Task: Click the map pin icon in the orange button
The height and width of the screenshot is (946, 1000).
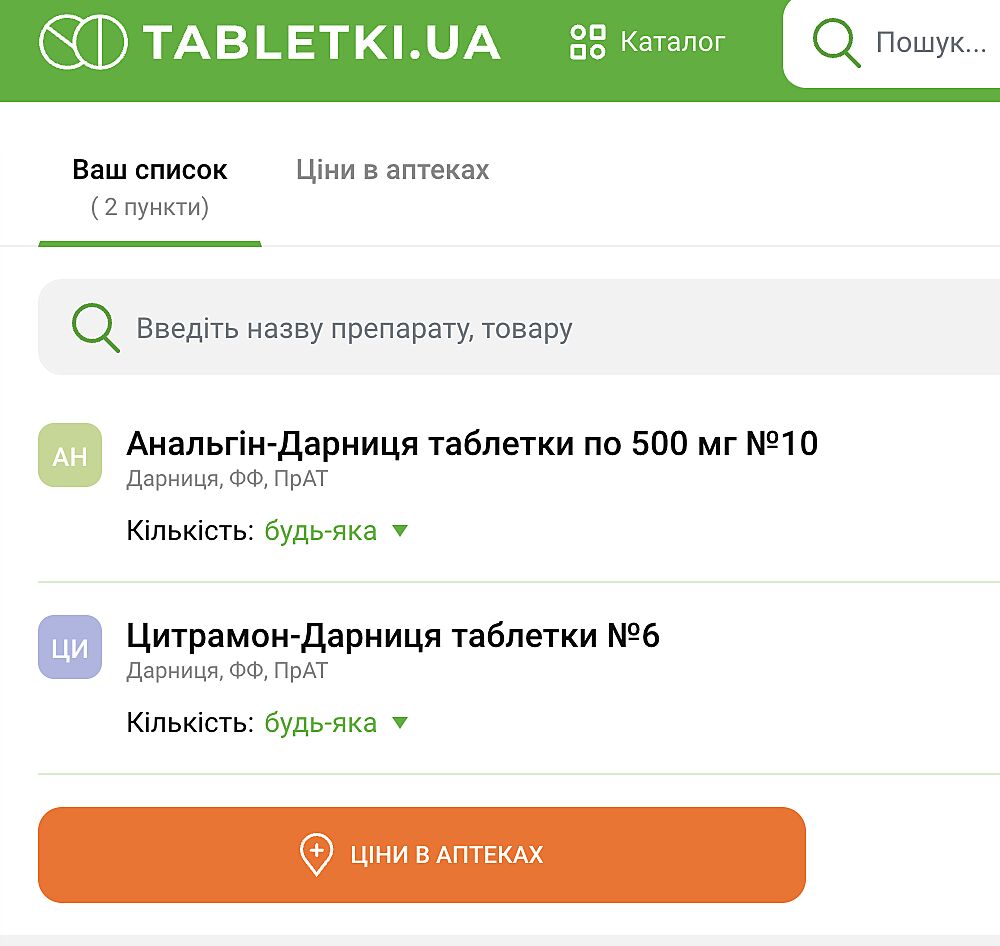Action: (316, 855)
